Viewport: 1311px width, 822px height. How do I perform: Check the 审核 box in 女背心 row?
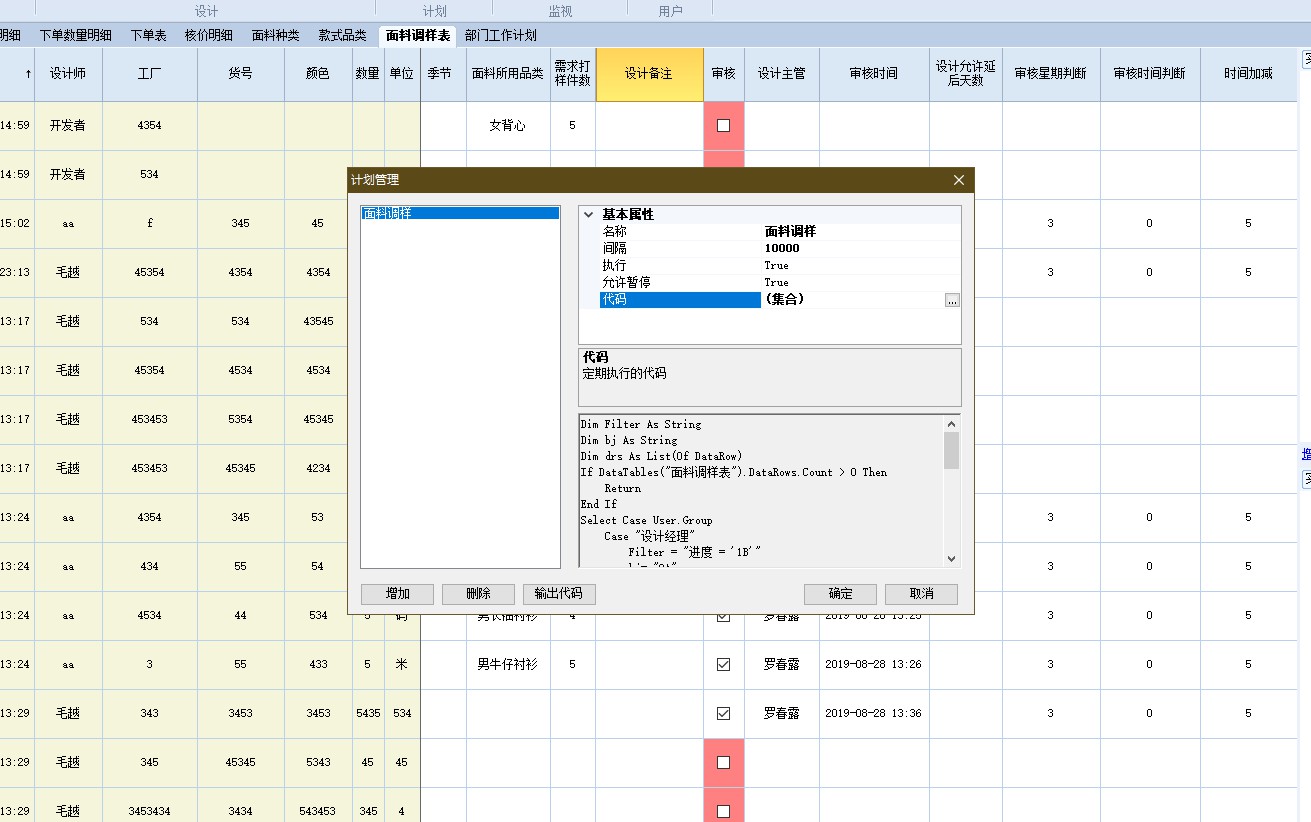[x=724, y=126]
